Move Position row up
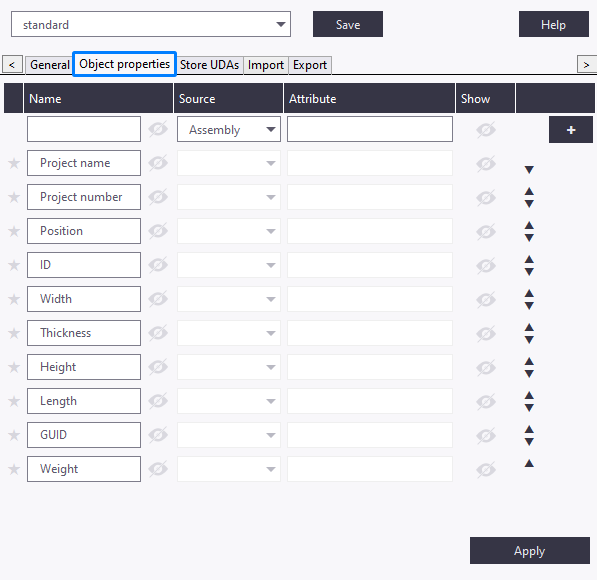This screenshot has height=580, width=597. 529,225
